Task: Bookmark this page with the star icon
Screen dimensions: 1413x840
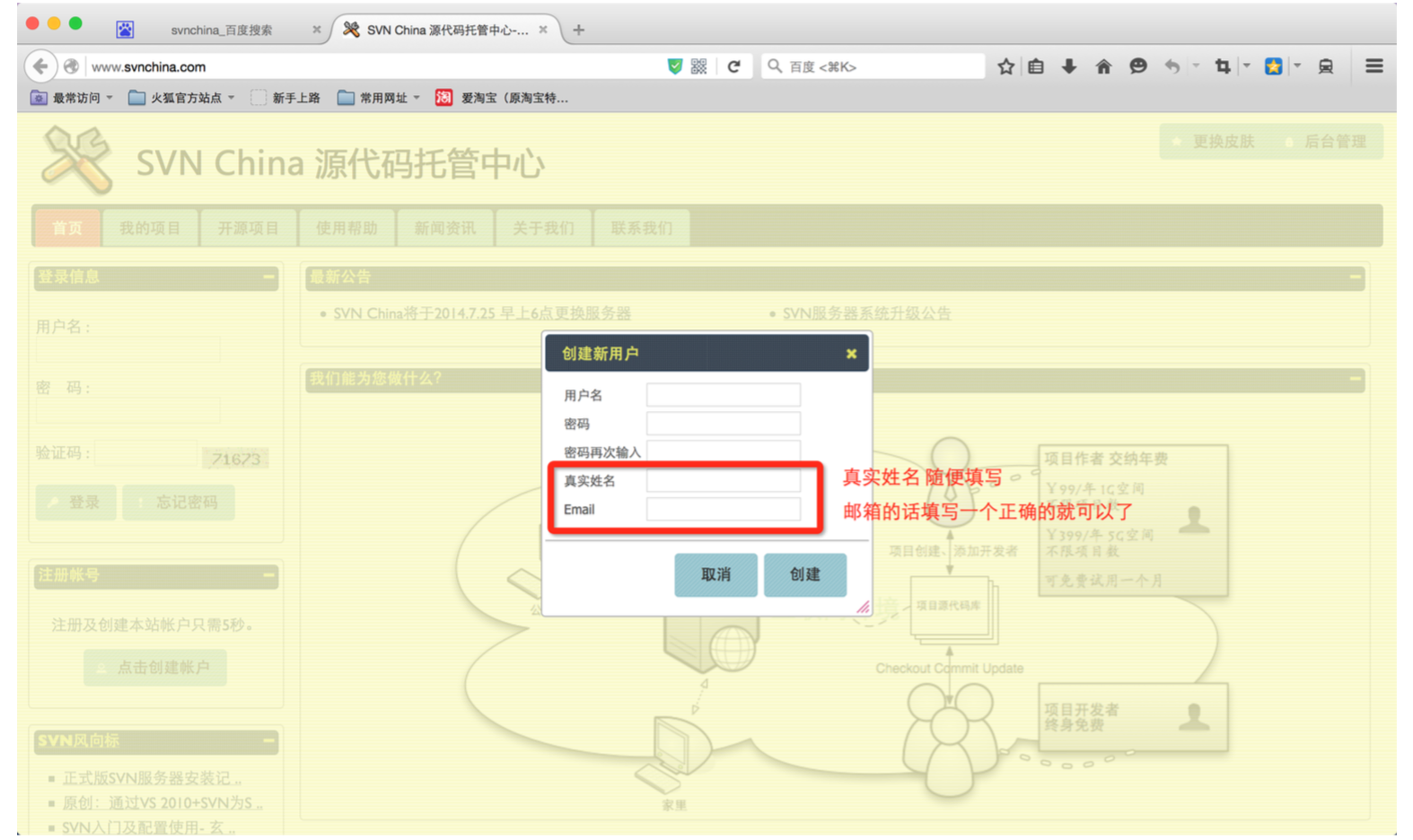Action: click(x=1005, y=66)
